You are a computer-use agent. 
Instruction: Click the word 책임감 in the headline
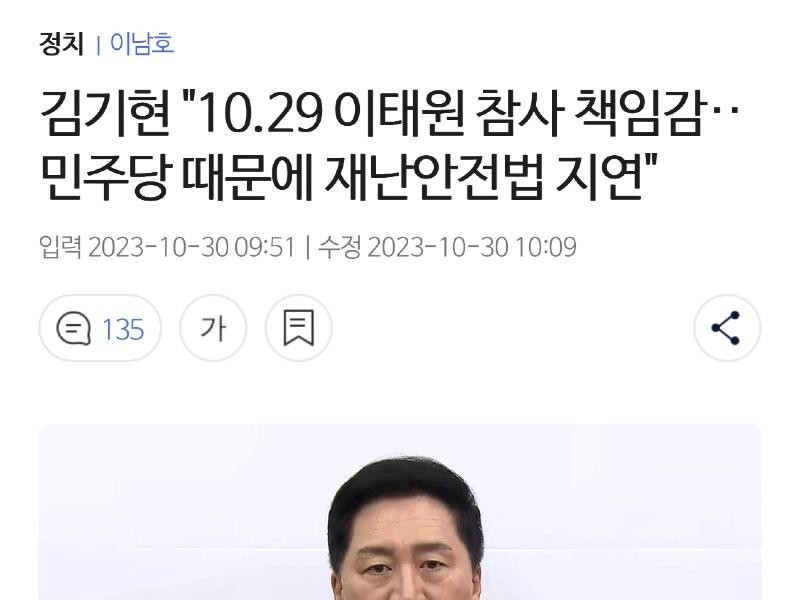pyautogui.click(x=639, y=113)
